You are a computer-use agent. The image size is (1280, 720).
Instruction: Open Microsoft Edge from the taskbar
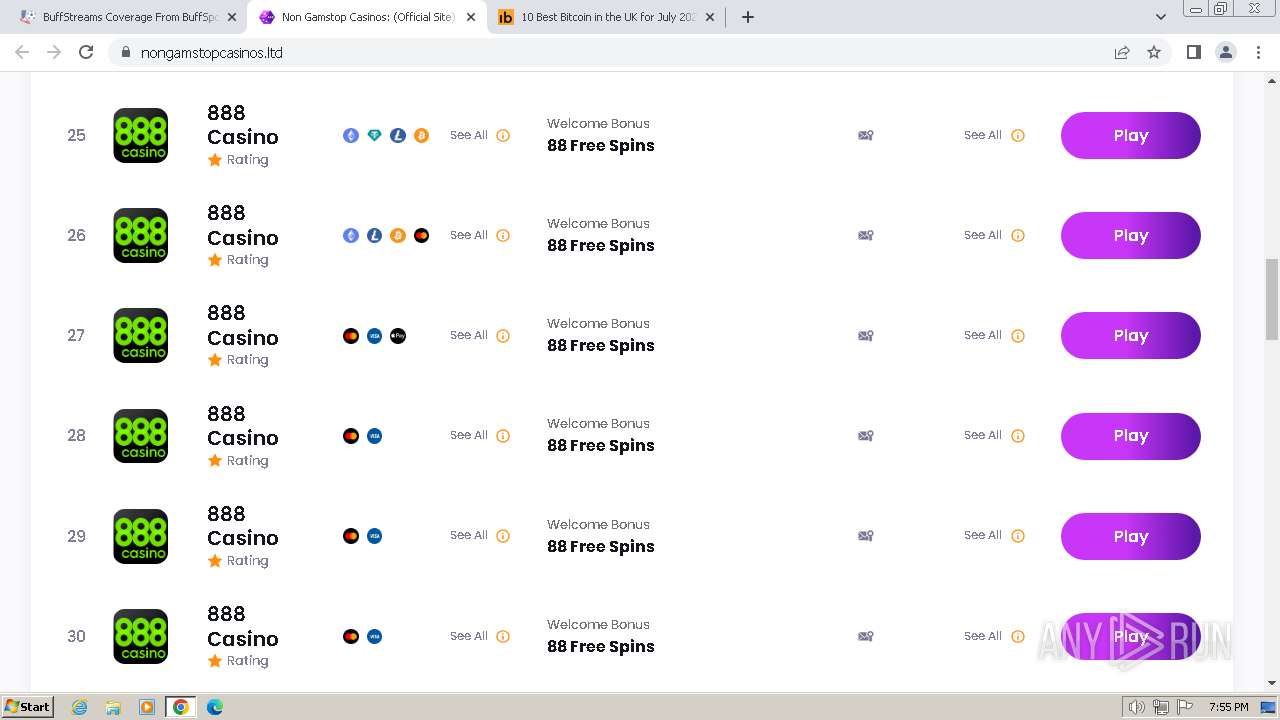214,707
